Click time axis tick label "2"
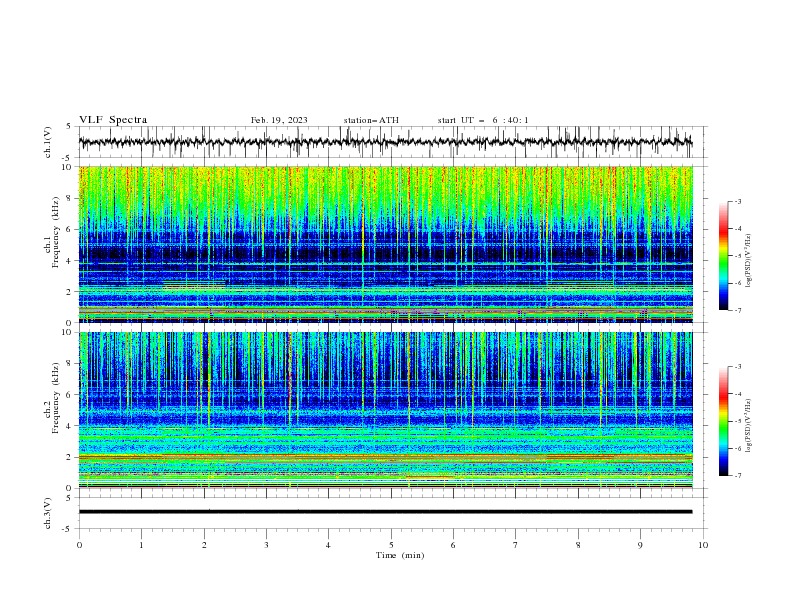The height and width of the screenshot is (612, 792). coord(204,545)
